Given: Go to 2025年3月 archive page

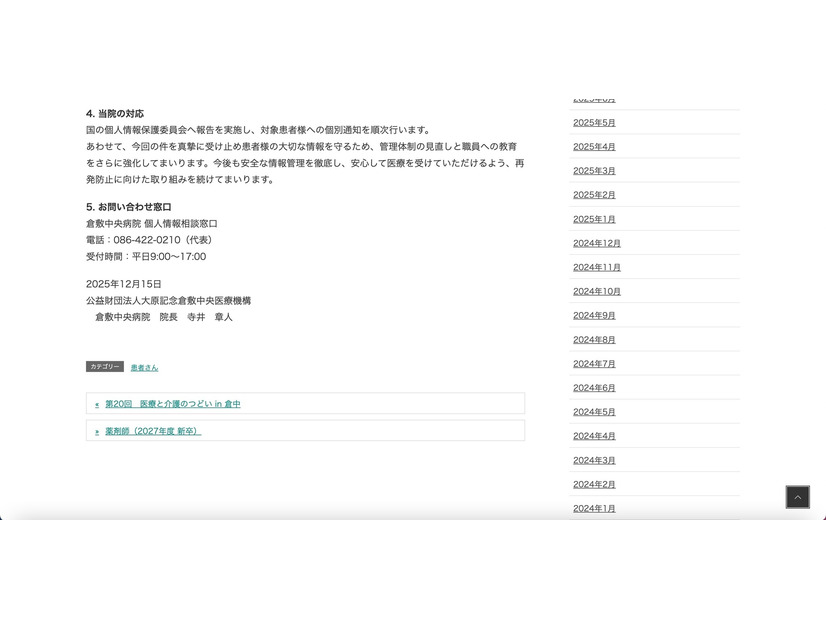Looking at the screenshot, I should [x=594, y=171].
